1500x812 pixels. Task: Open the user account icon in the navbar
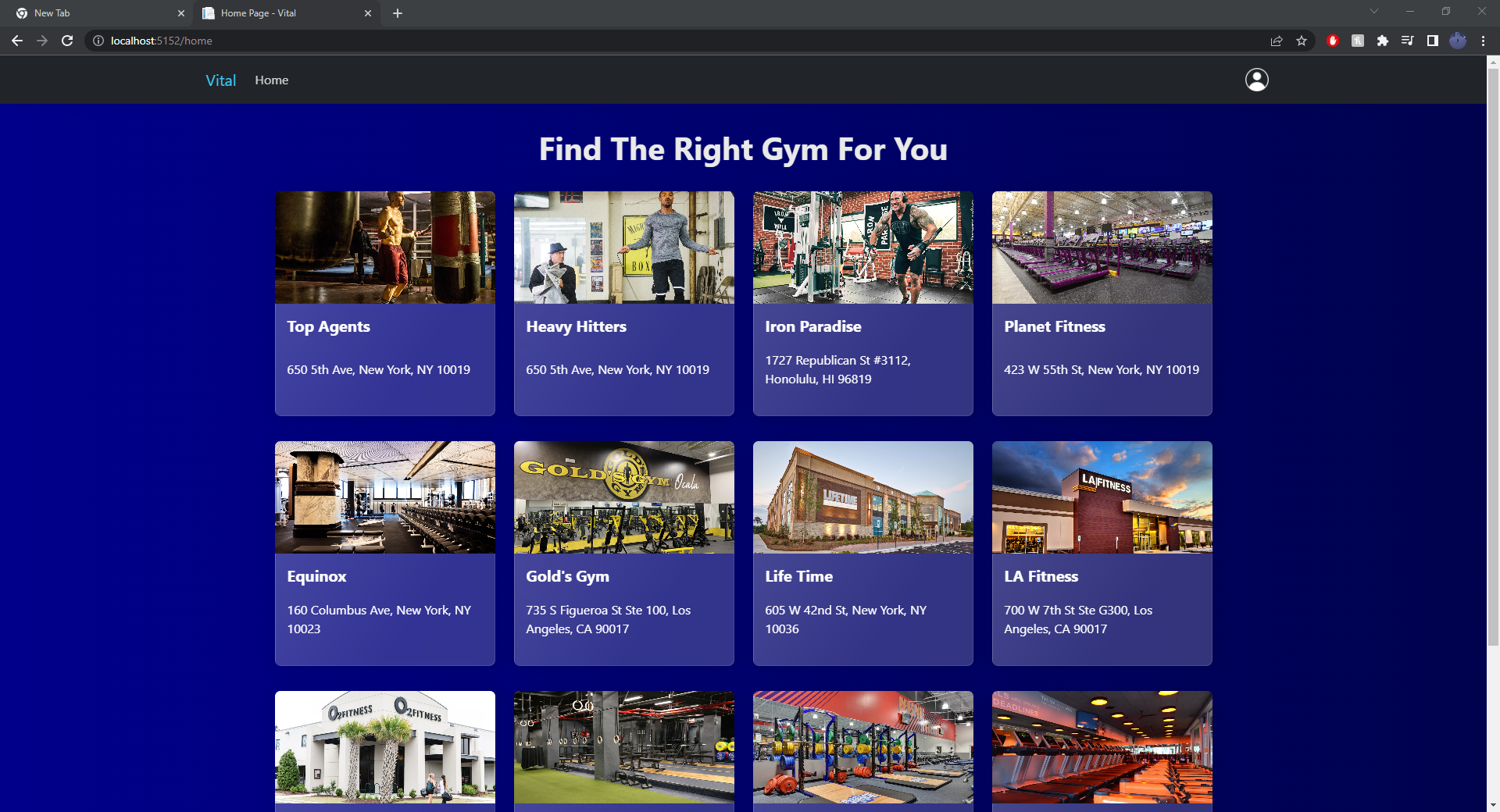[1255, 79]
